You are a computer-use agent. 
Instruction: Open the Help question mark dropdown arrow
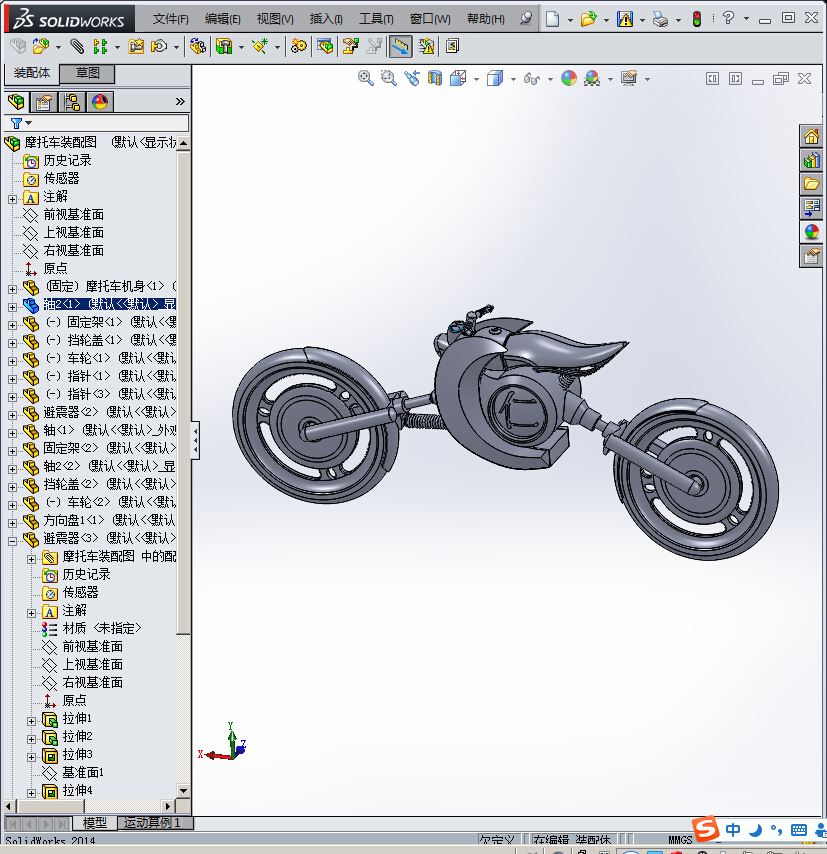[x=746, y=19]
